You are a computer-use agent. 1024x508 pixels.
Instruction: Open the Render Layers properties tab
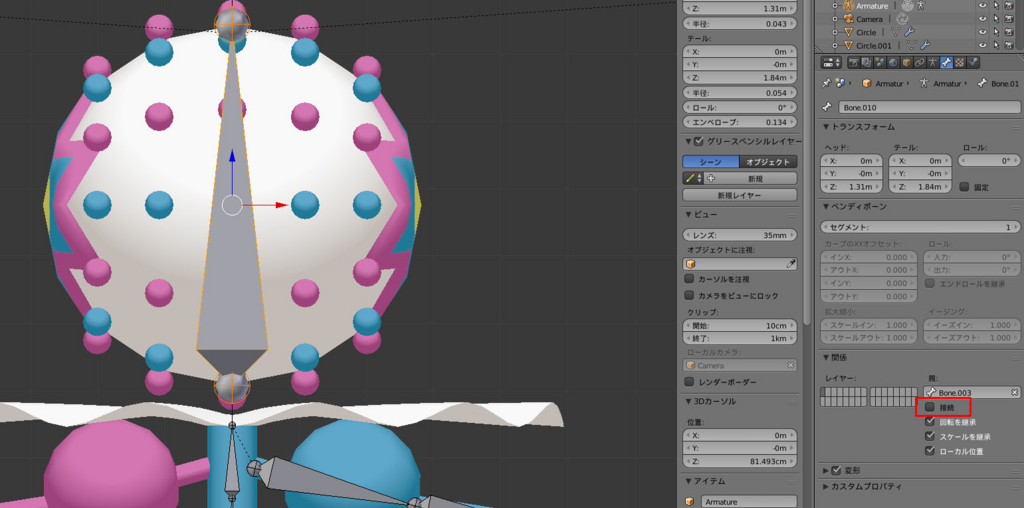click(867, 62)
